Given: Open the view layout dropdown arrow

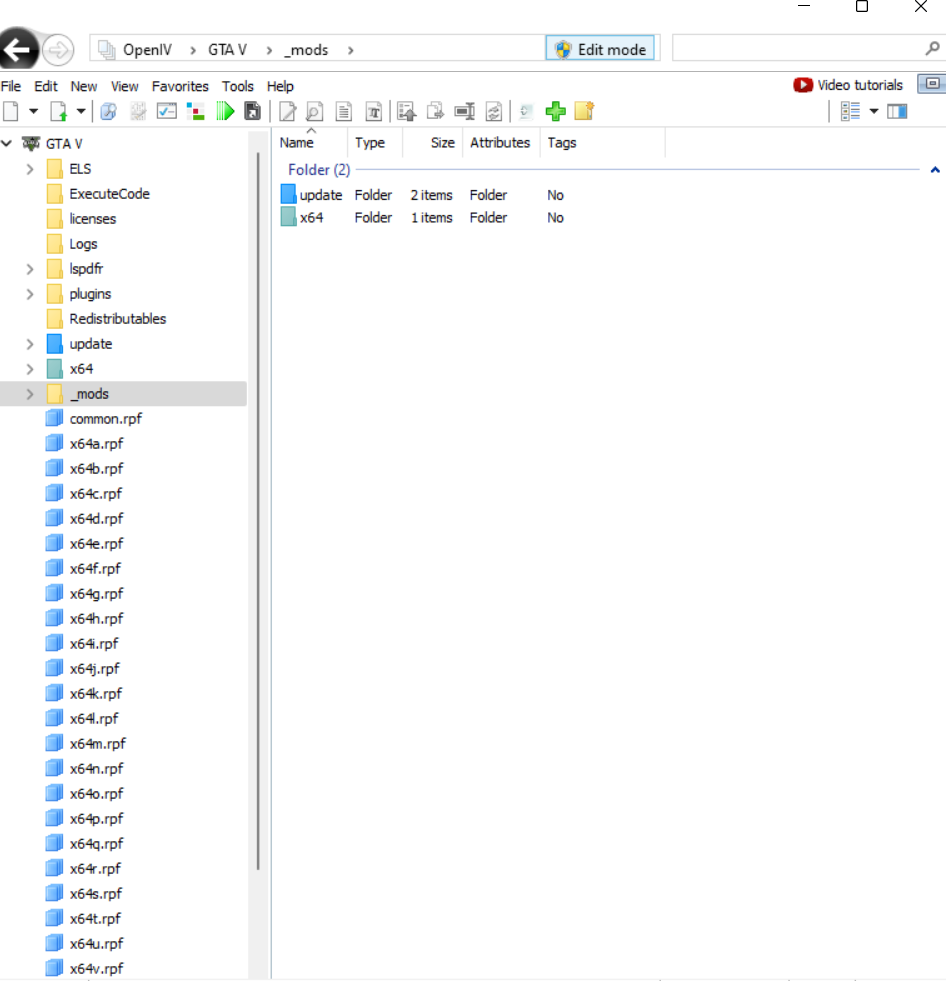Looking at the screenshot, I should tap(874, 111).
